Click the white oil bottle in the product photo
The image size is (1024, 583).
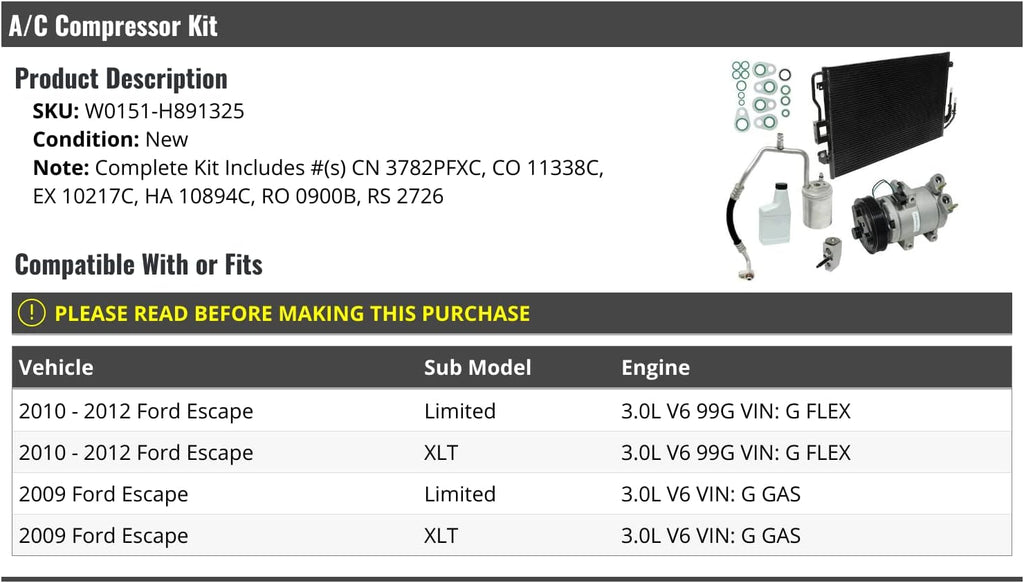[x=775, y=214]
